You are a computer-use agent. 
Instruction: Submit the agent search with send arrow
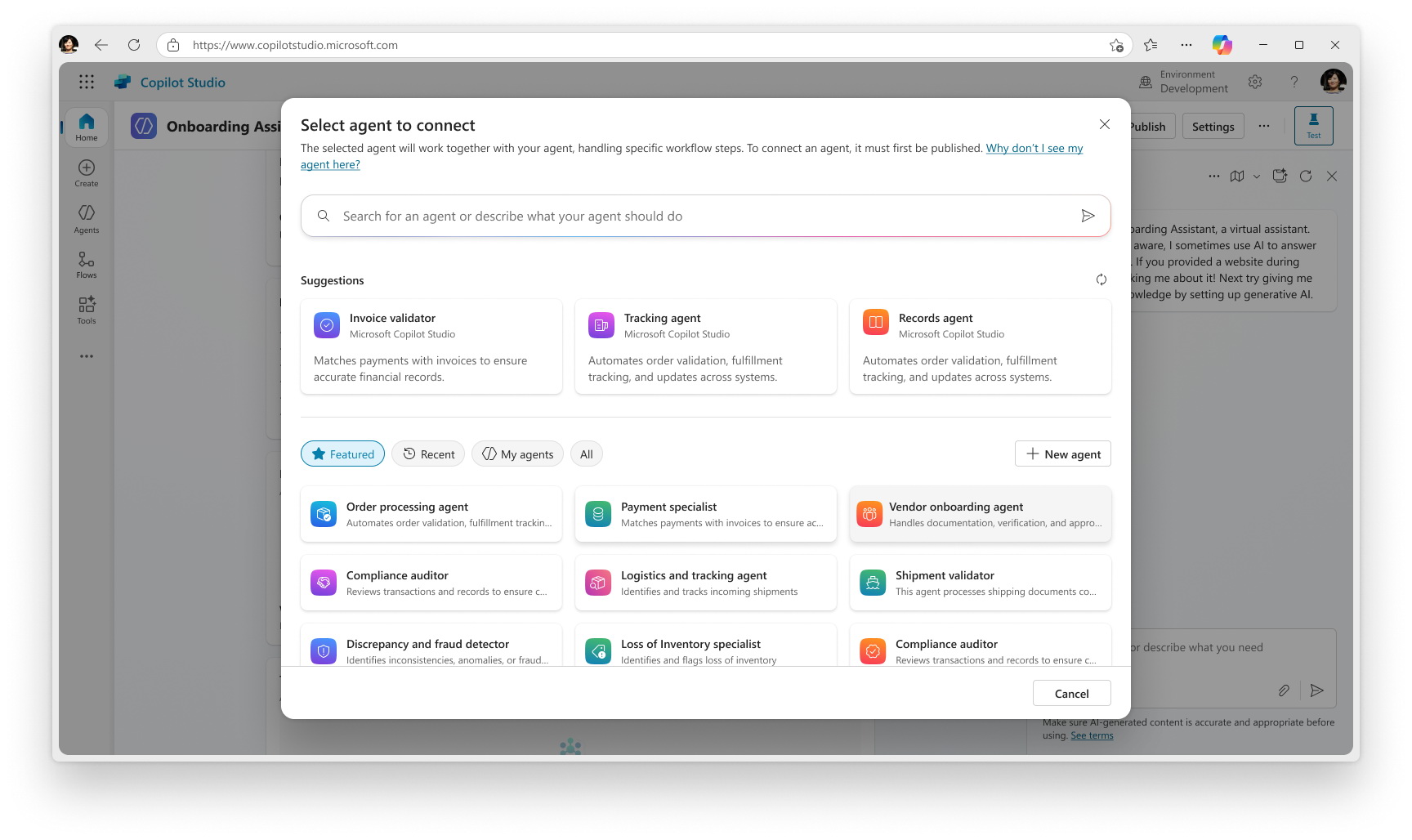click(1088, 216)
